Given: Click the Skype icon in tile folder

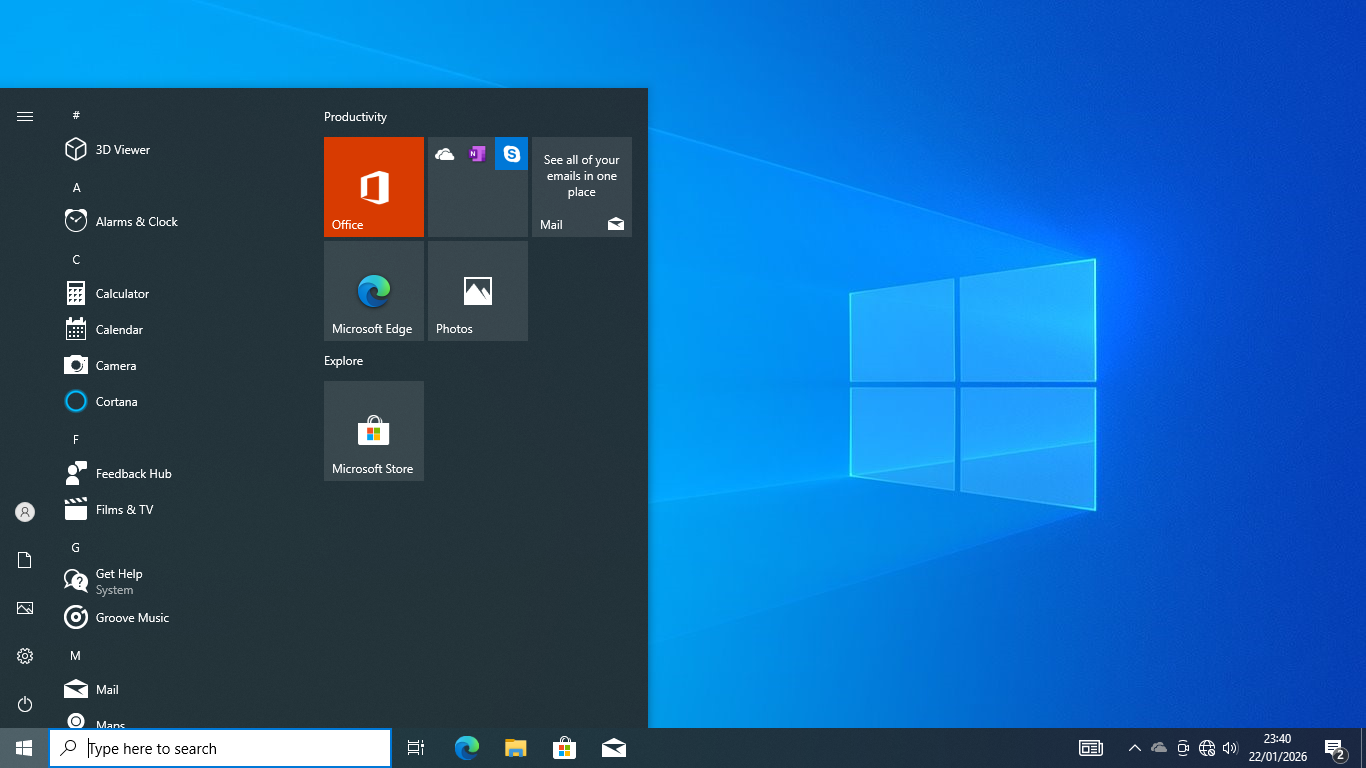Looking at the screenshot, I should click(511, 154).
